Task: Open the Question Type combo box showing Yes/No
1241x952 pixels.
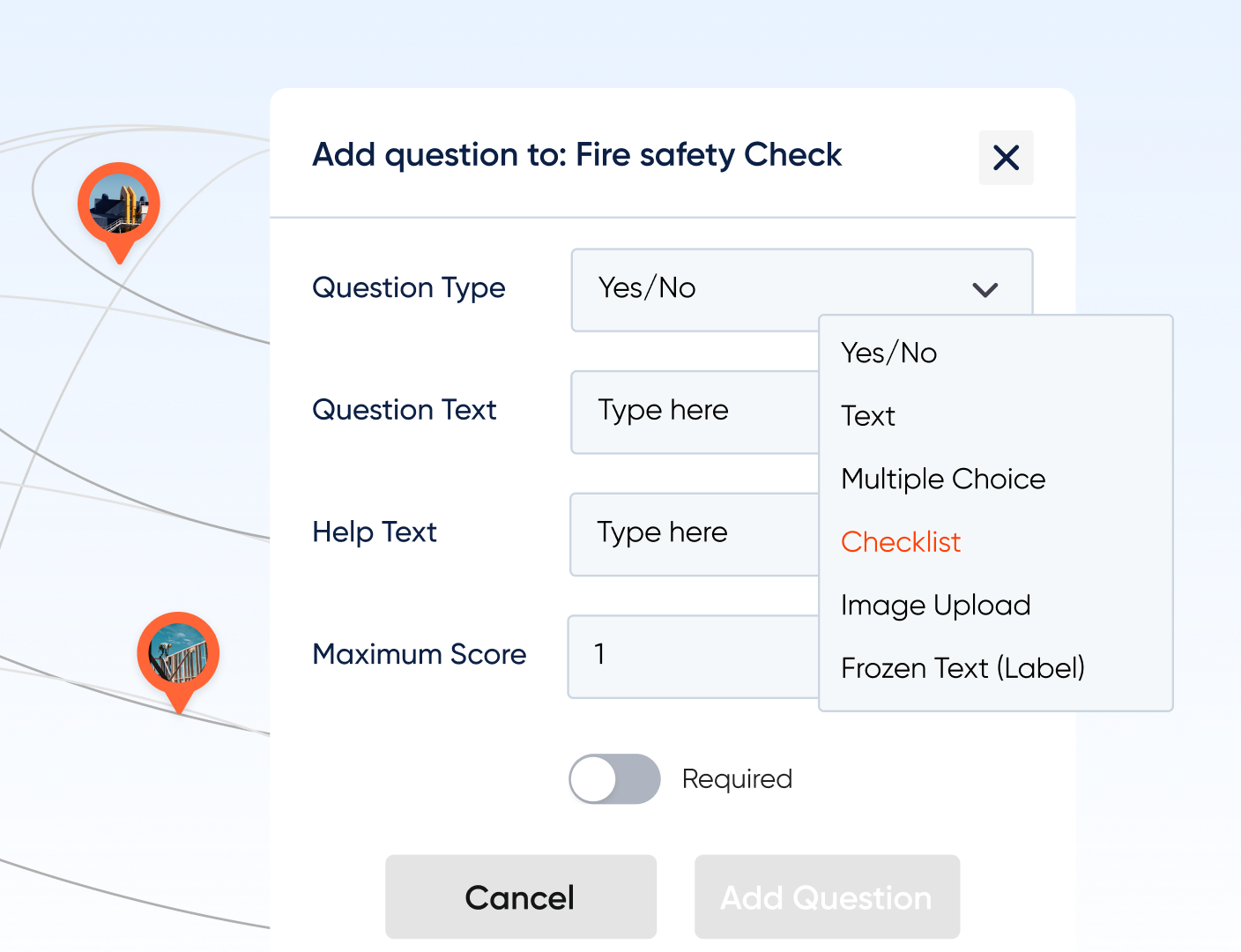Action: (x=802, y=290)
